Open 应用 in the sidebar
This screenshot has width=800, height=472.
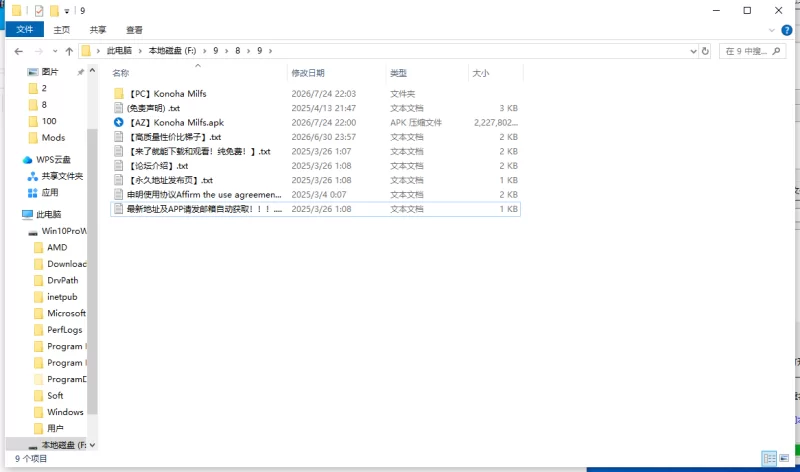[x=49, y=192]
